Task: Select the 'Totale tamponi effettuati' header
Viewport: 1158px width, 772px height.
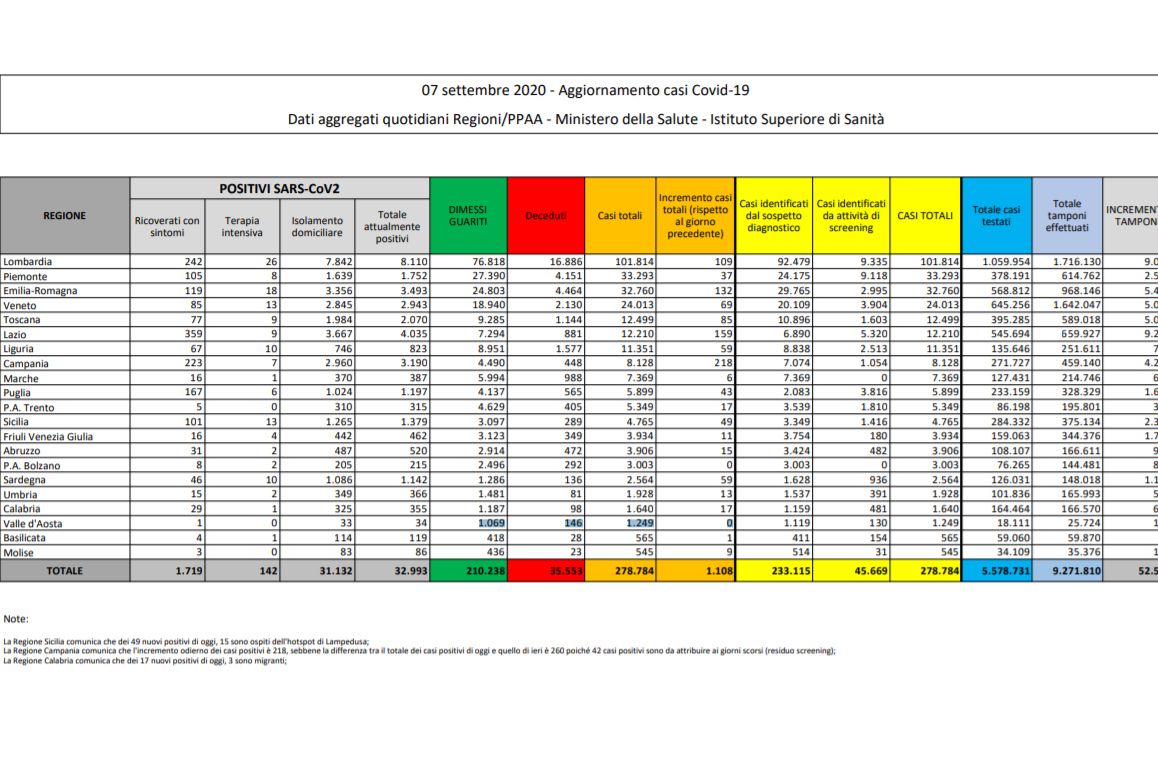Action: pyautogui.click(x=1067, y=215)
